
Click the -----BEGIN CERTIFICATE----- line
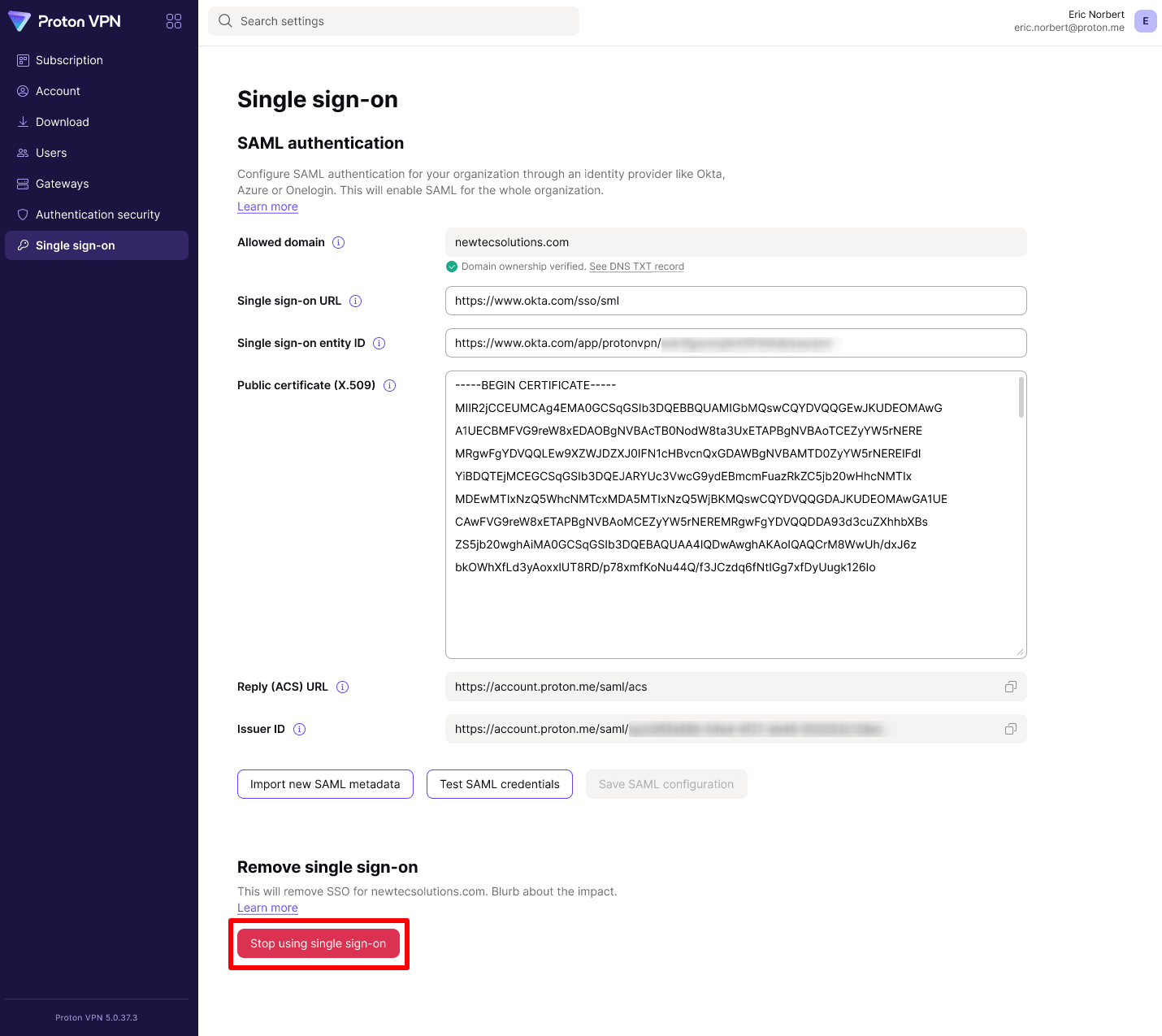[x=535, y=385]
